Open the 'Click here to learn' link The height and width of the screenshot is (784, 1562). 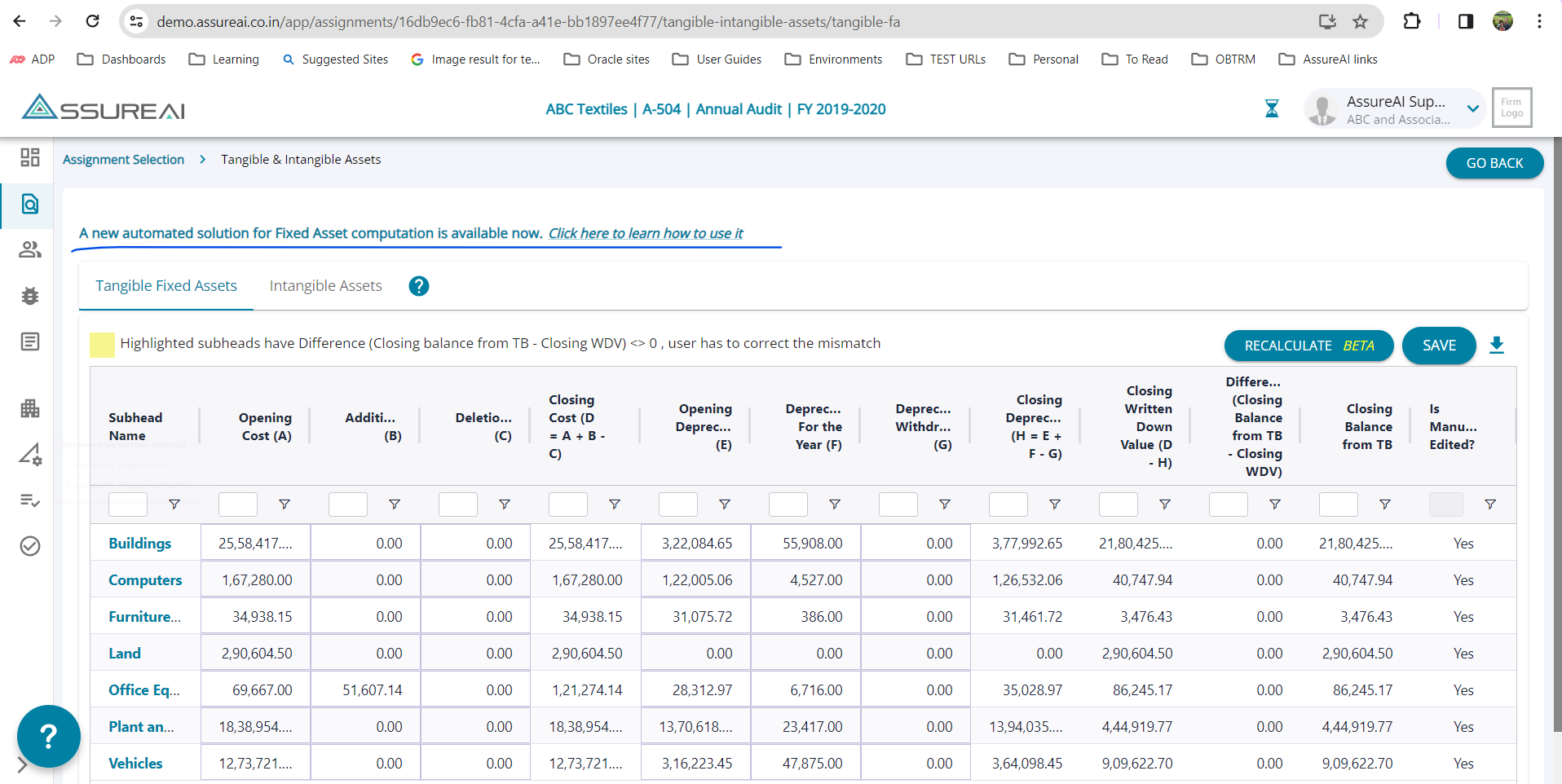pos(645,234)
